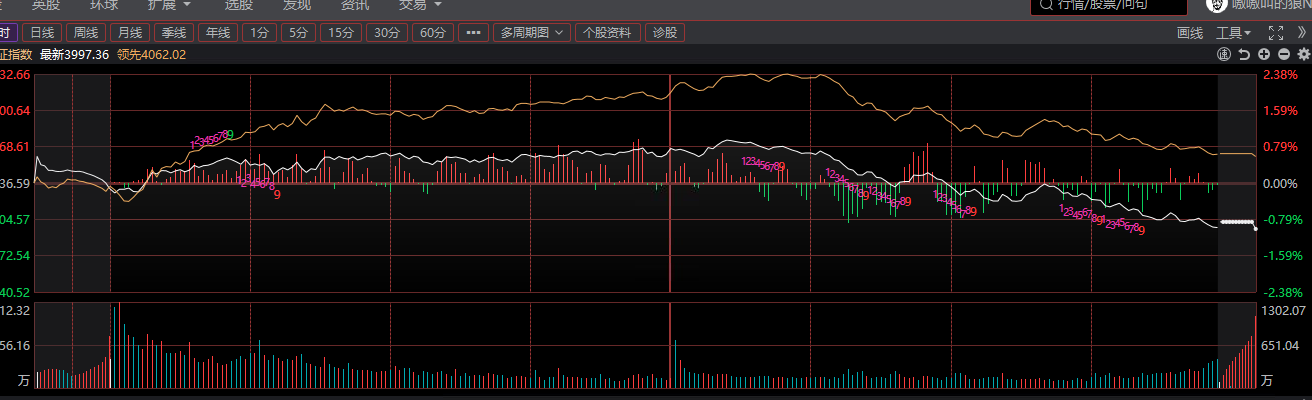Click the user avatar icon
The height and width of the screenshot is (400, 1312).
tap(1216, 5)
